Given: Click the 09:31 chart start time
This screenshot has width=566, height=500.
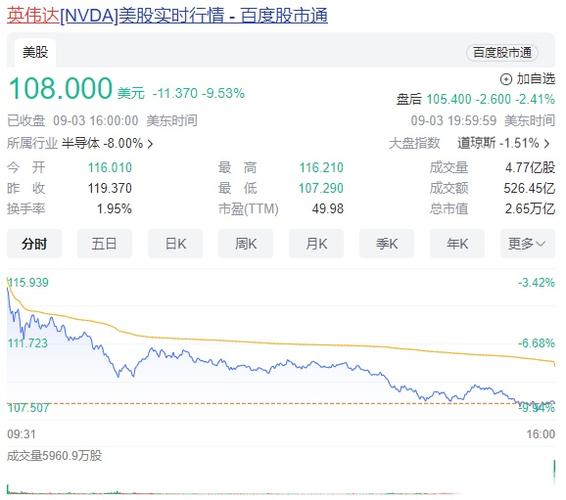Looking at the screenshot, I should (x=21, y=434).
